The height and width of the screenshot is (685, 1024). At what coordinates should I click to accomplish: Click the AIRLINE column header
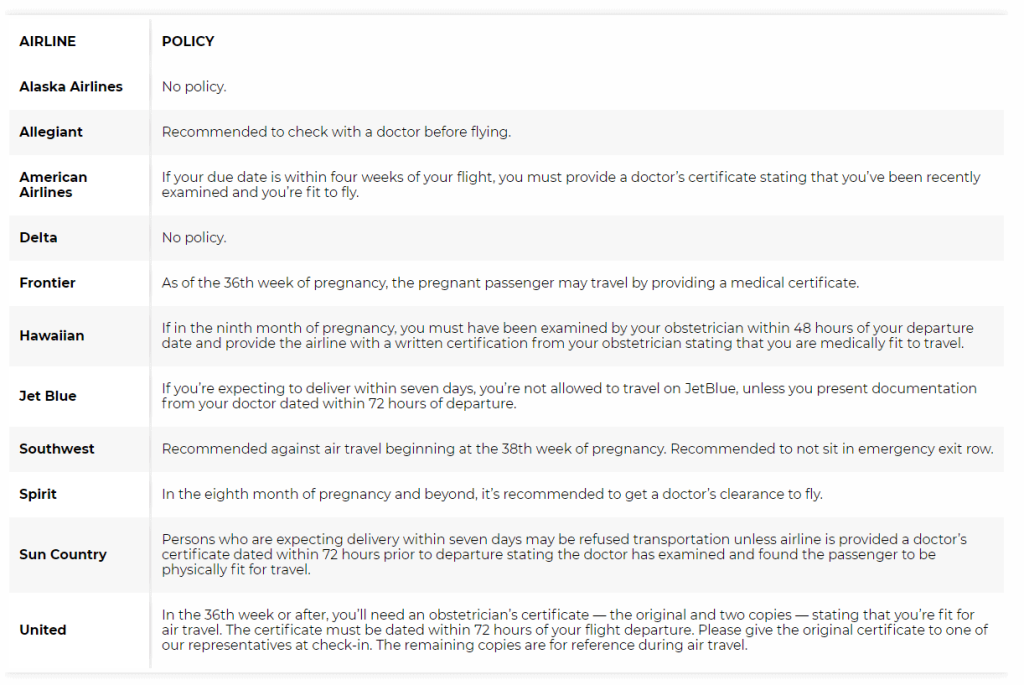tap(48, 42)
